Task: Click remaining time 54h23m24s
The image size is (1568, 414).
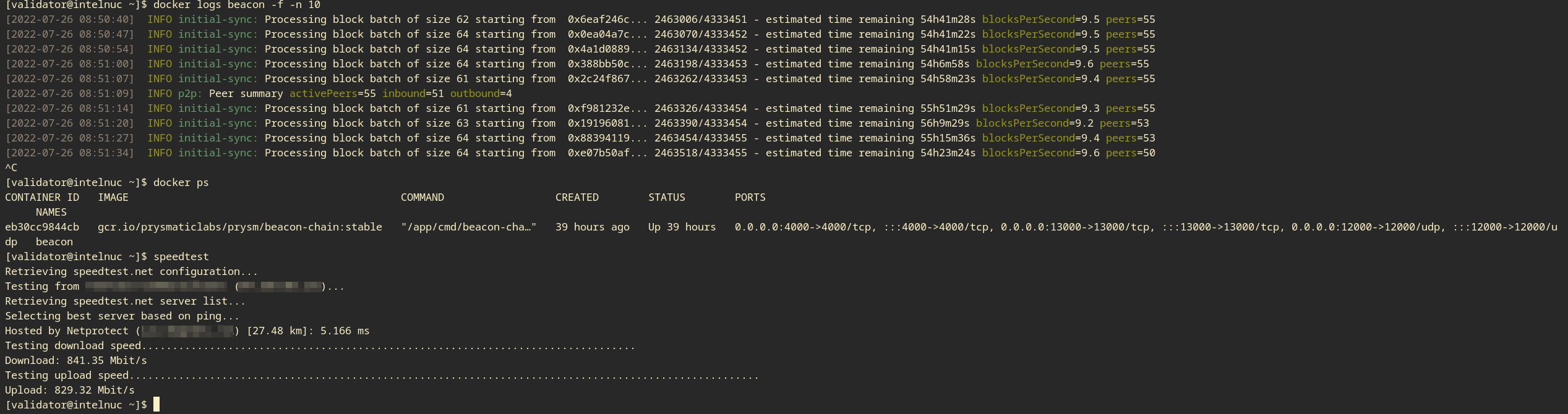Action: pos(948,153)
